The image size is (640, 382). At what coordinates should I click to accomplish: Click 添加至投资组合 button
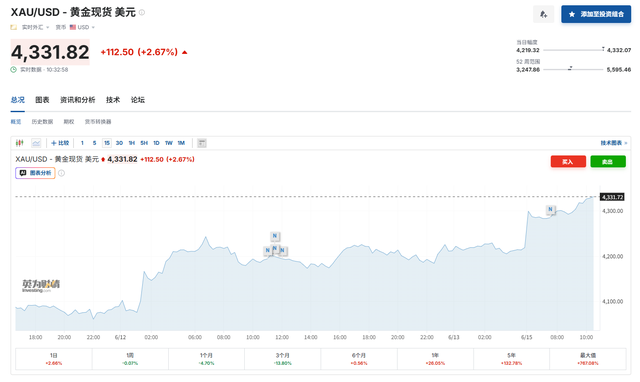point(596,14)
